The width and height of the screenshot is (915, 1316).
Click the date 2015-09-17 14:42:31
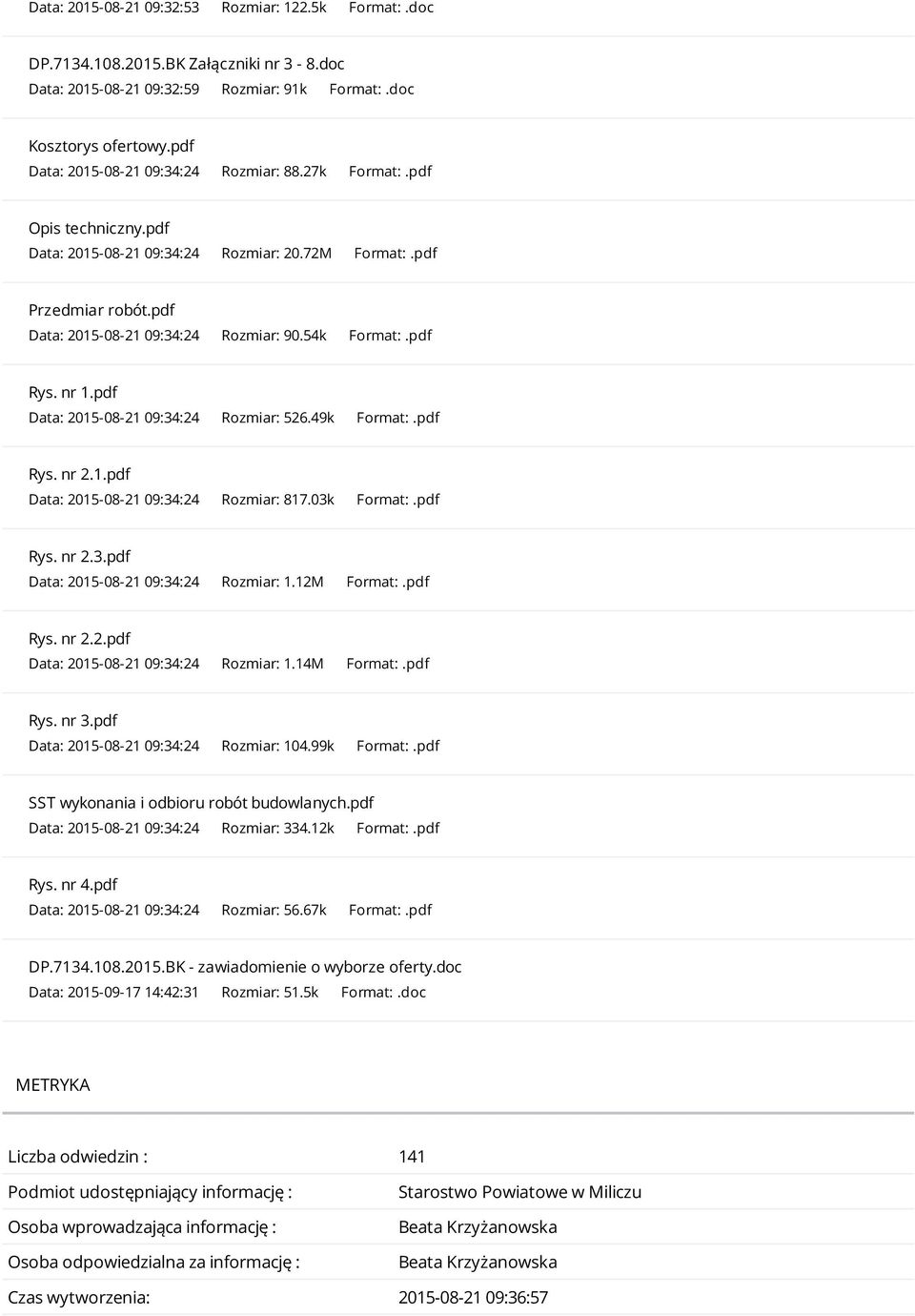tap(132, 992)
